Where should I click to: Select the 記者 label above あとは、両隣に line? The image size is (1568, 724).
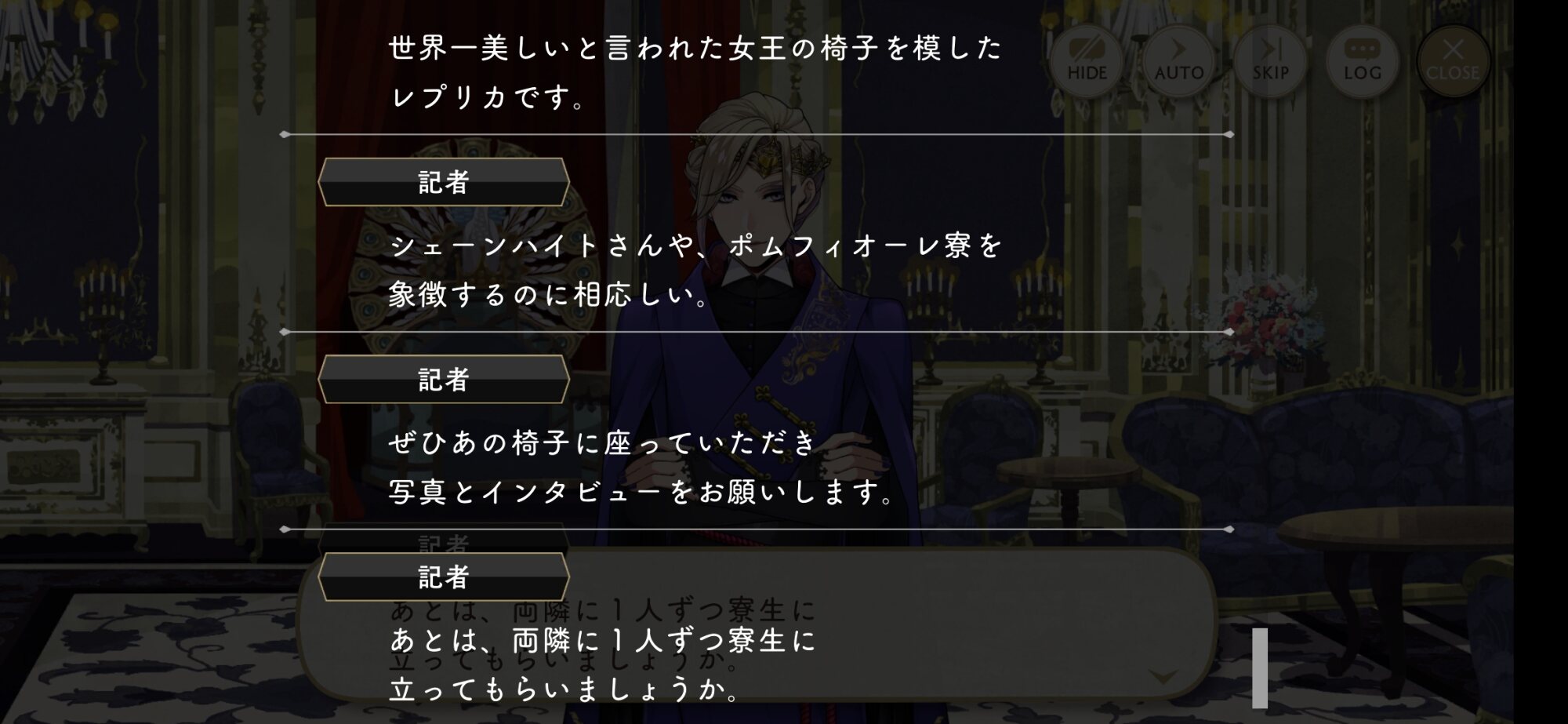(x=444, y=577)
